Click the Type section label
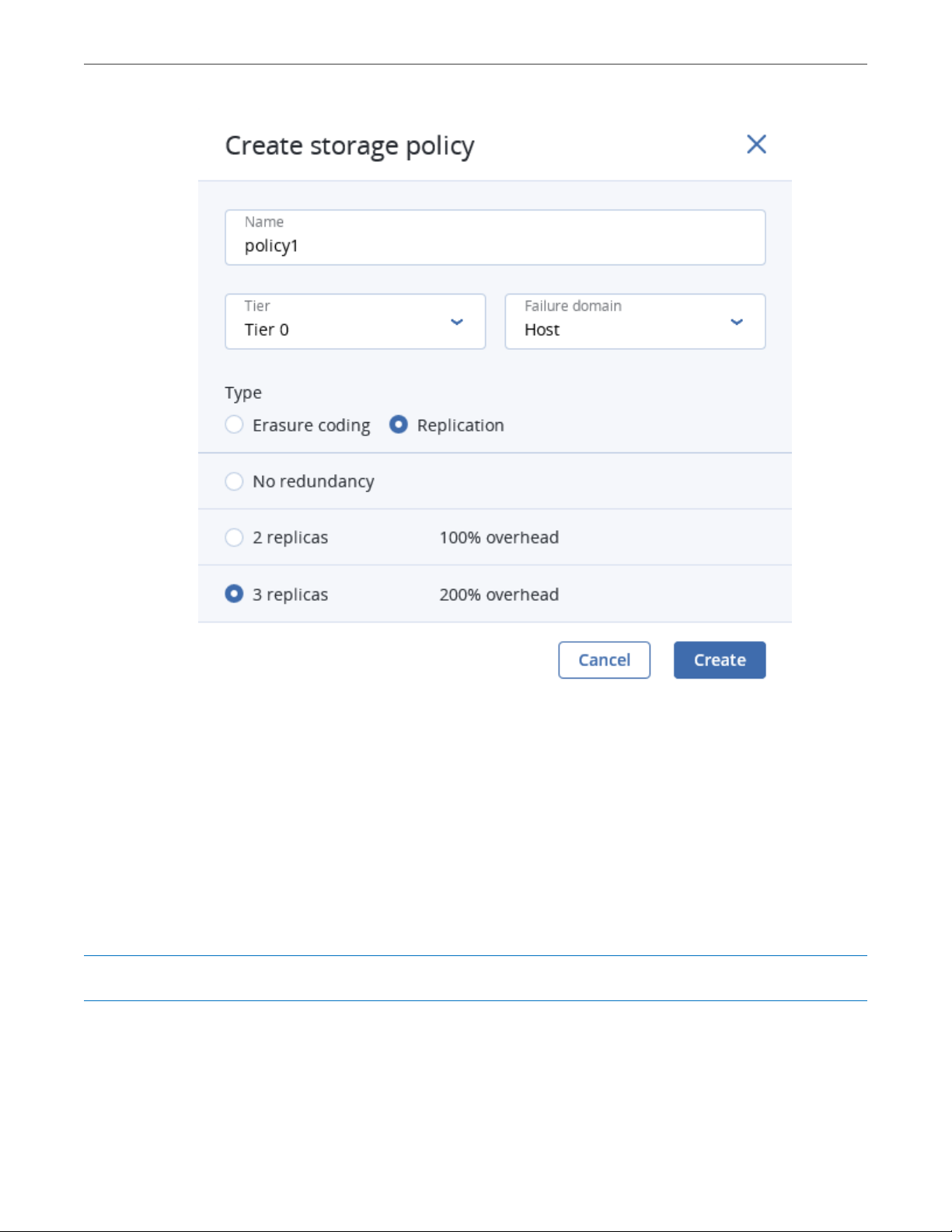952x1232 pixels. pyautogui.click(x=243, y=393)
